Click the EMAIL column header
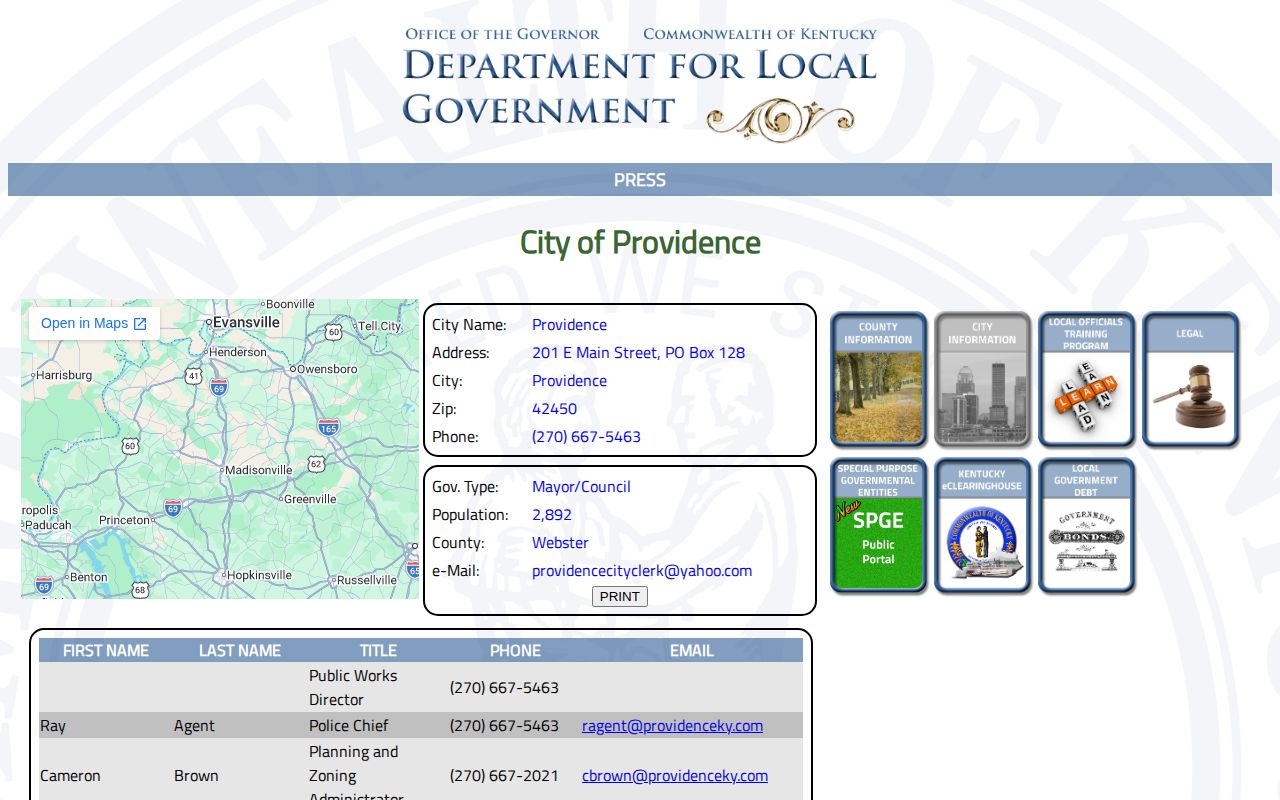 692,650
